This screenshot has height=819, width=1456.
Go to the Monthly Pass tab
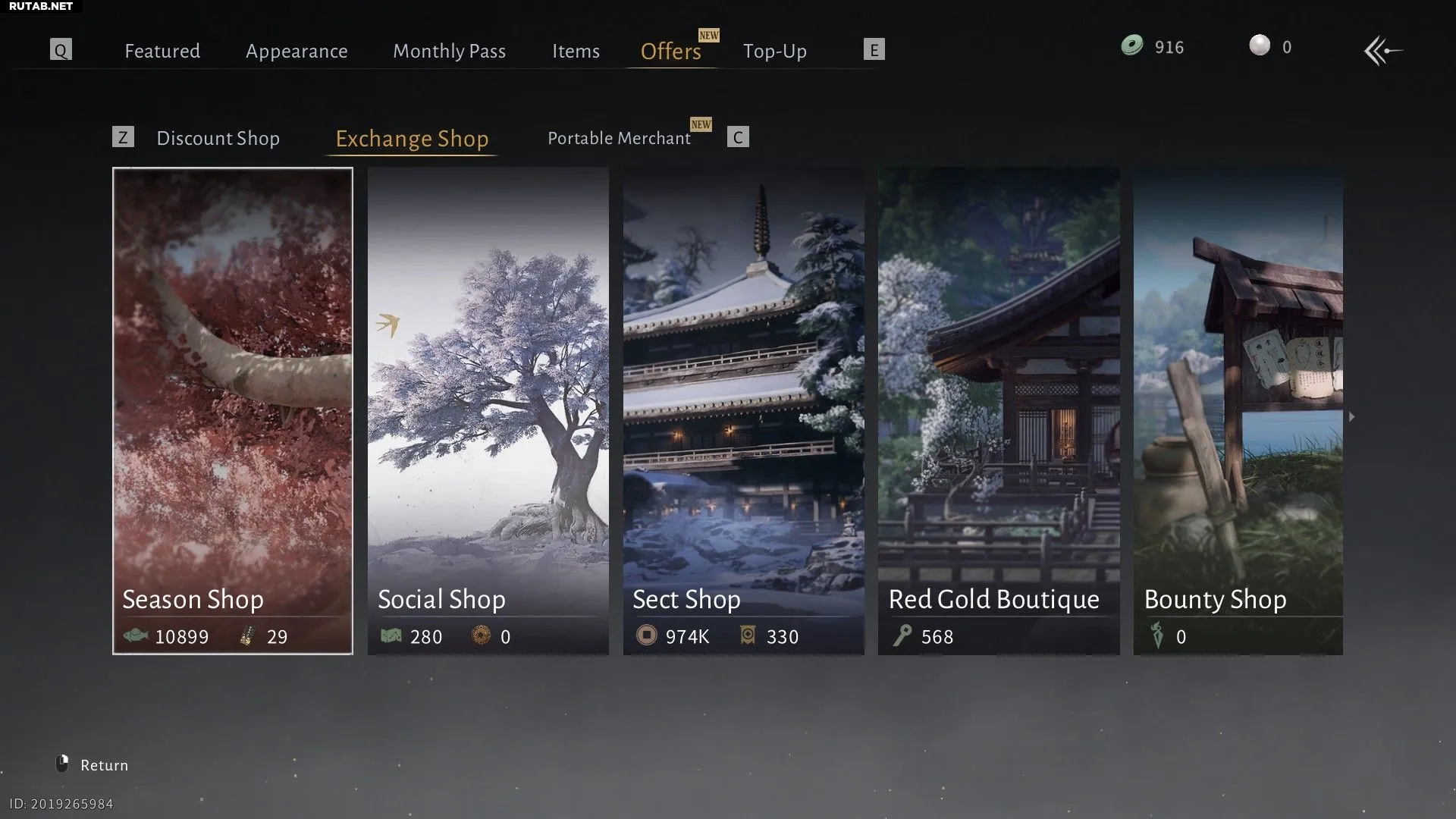pyautogui.click(x=449, y=51)
